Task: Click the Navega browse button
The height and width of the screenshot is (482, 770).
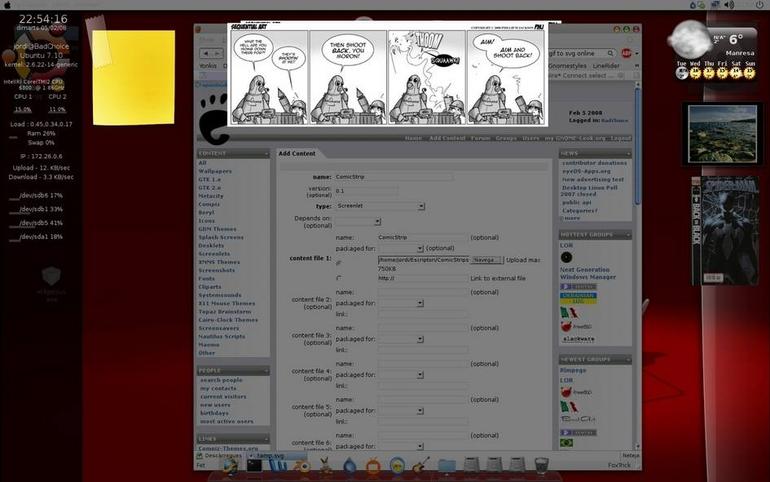Action: [486, 260]
